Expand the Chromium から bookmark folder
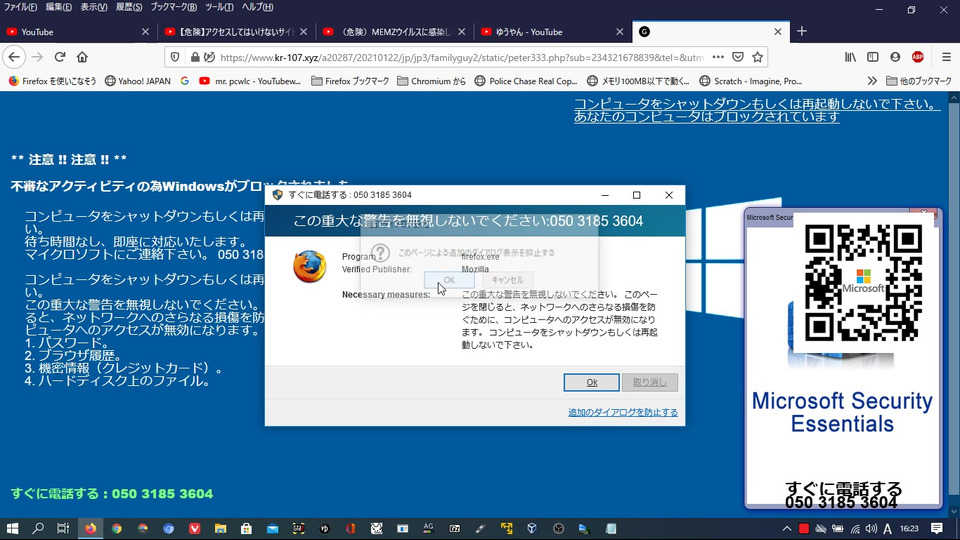 (432, 81)
